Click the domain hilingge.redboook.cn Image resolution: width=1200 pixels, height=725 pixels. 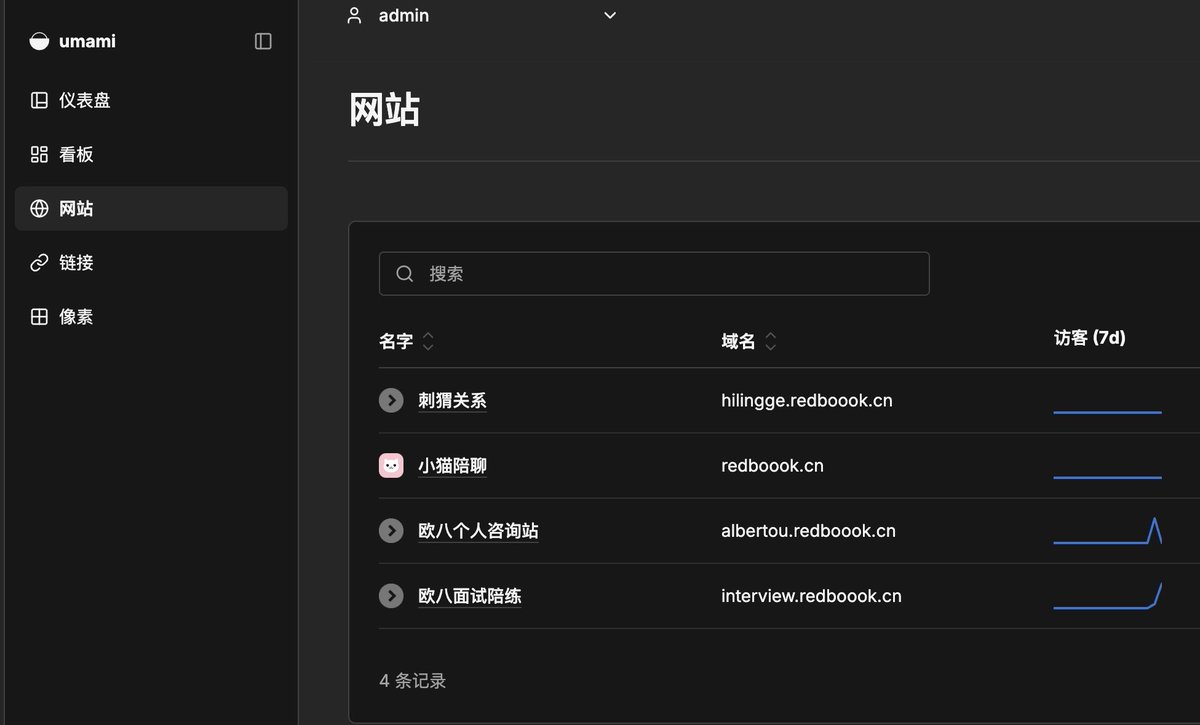[x=807, y=401]
